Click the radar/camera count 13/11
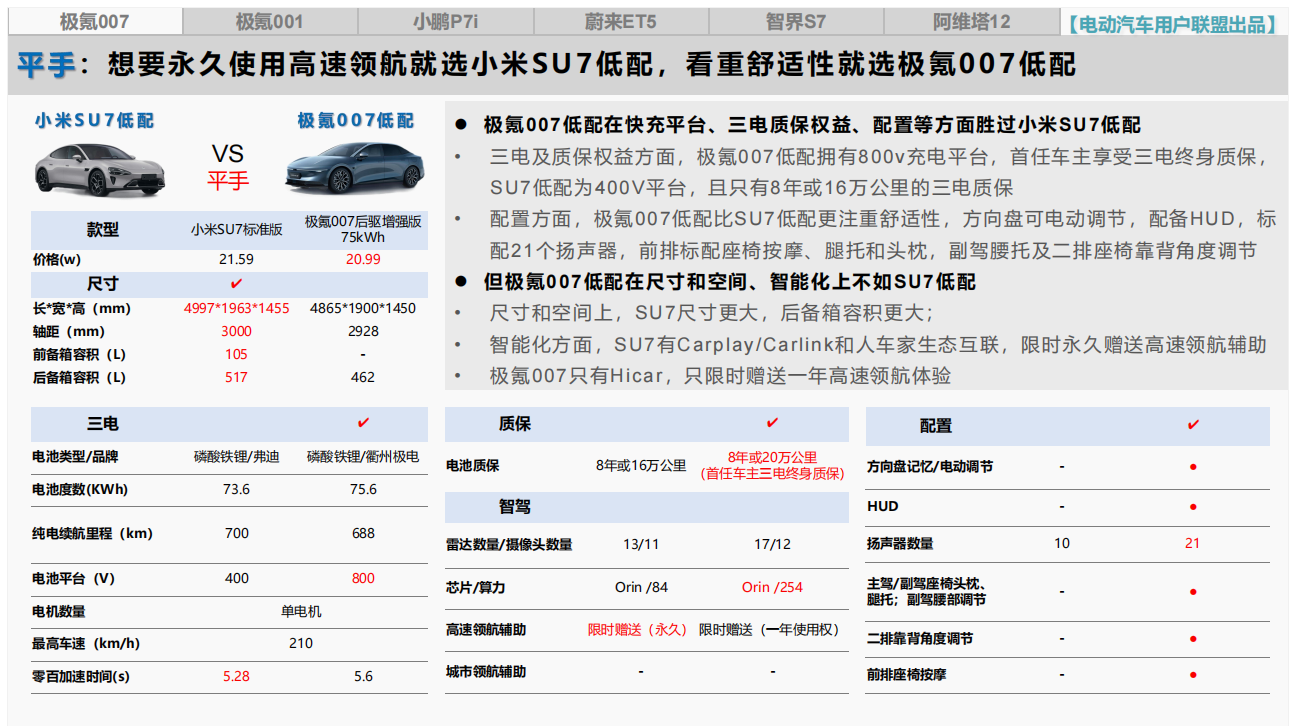This screenshot has height=726, width=1309. pos(641,544)
